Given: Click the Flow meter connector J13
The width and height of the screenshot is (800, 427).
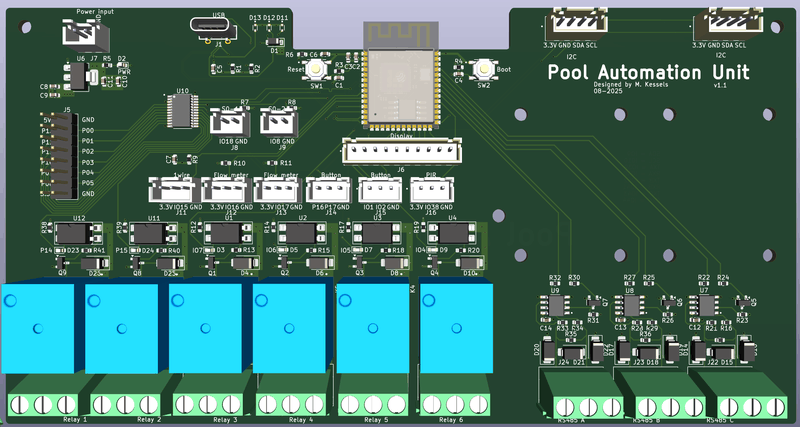Looking at the screenshot, I should 277,189.
